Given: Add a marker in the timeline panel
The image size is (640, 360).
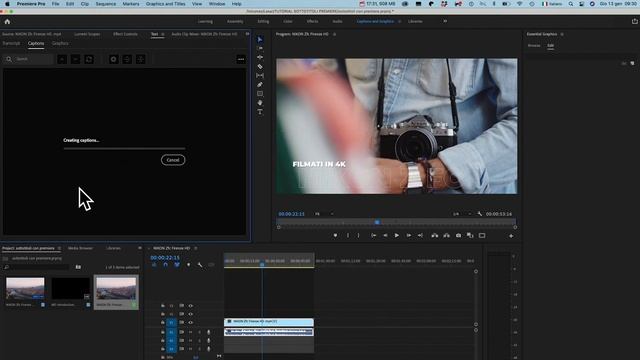Looking at the screenshot, I should point(188,265).
